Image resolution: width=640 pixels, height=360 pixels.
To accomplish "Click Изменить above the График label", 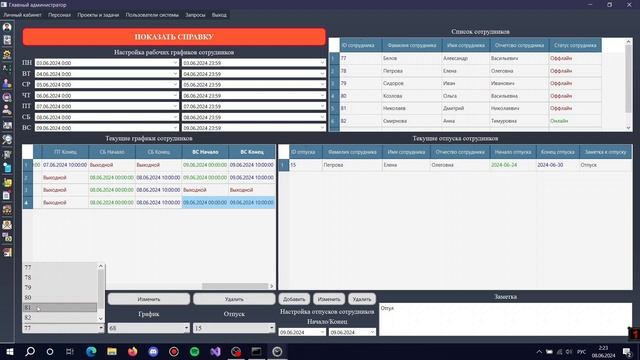I will [149, 299].
